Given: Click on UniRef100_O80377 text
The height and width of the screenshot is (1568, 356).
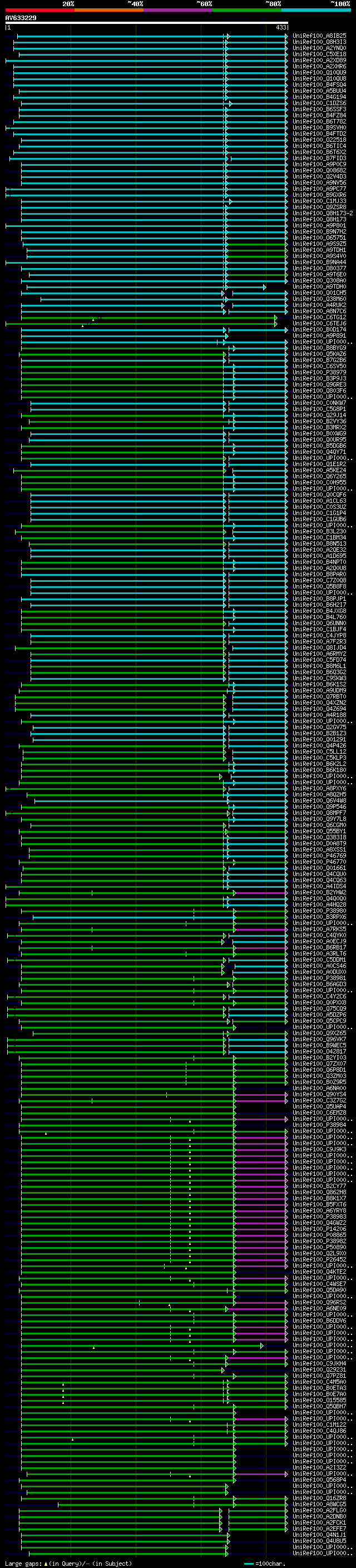Looking at the screenshot, I should [x=319, y=268].
